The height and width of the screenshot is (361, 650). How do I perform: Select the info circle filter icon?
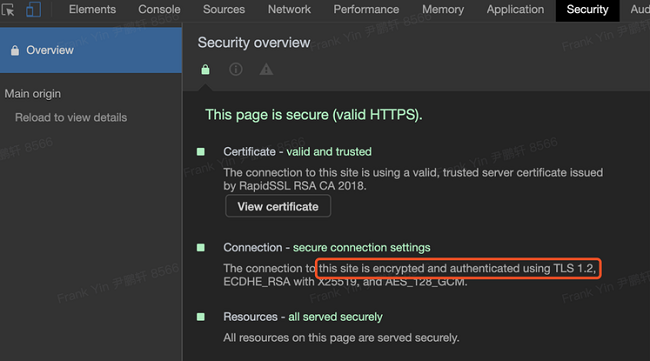(x=236, y=69)
